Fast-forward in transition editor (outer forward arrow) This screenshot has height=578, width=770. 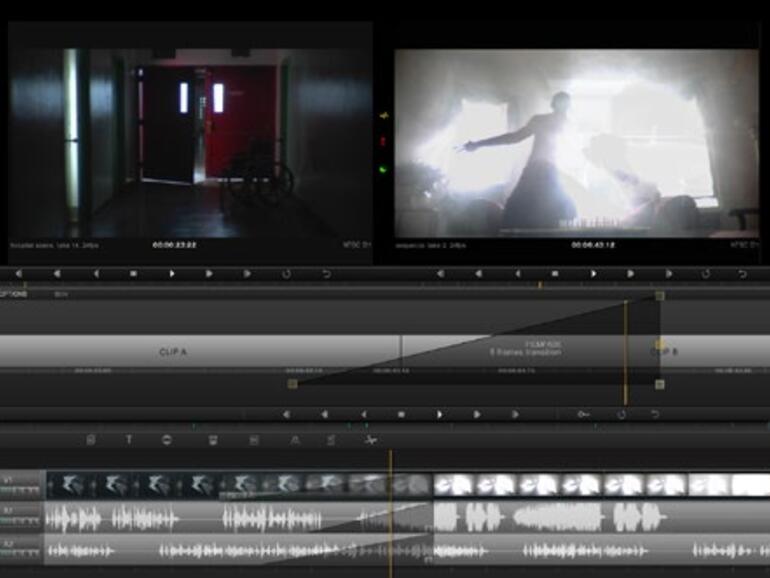[x=515, y=414]
